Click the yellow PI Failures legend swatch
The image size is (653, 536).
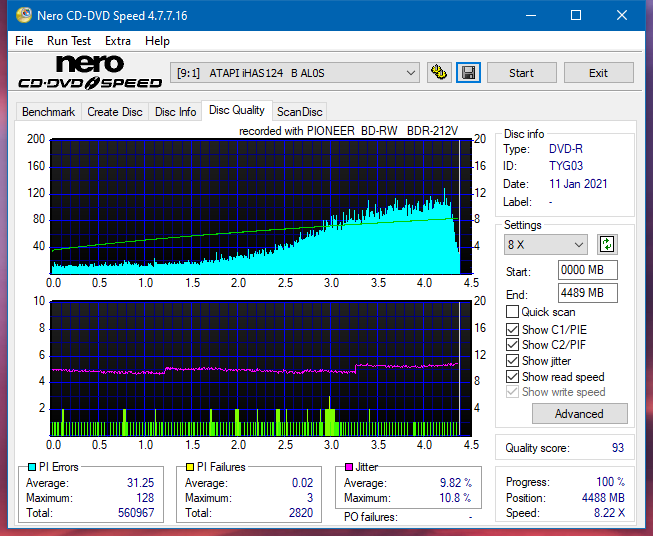tap(190, 467)
